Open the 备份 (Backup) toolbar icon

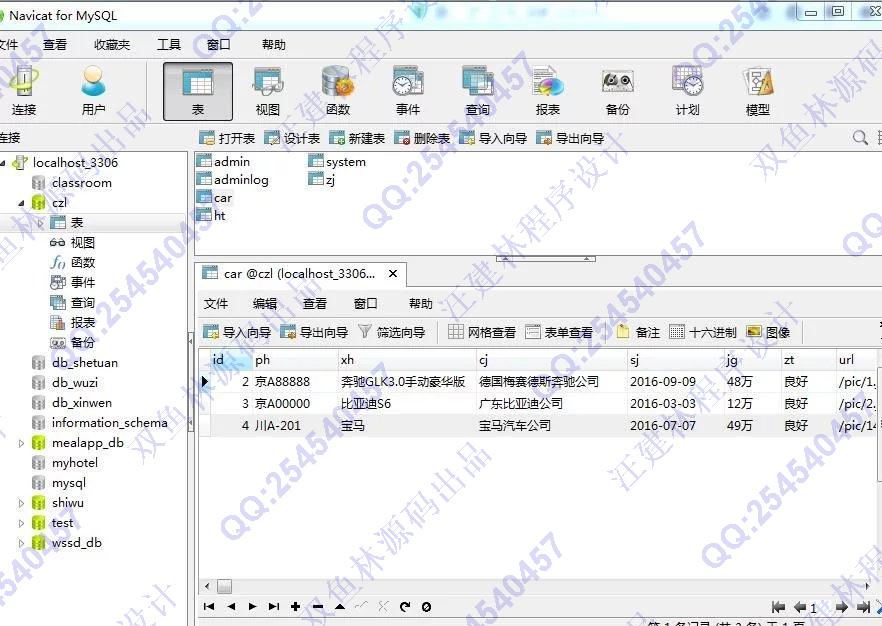618,91
